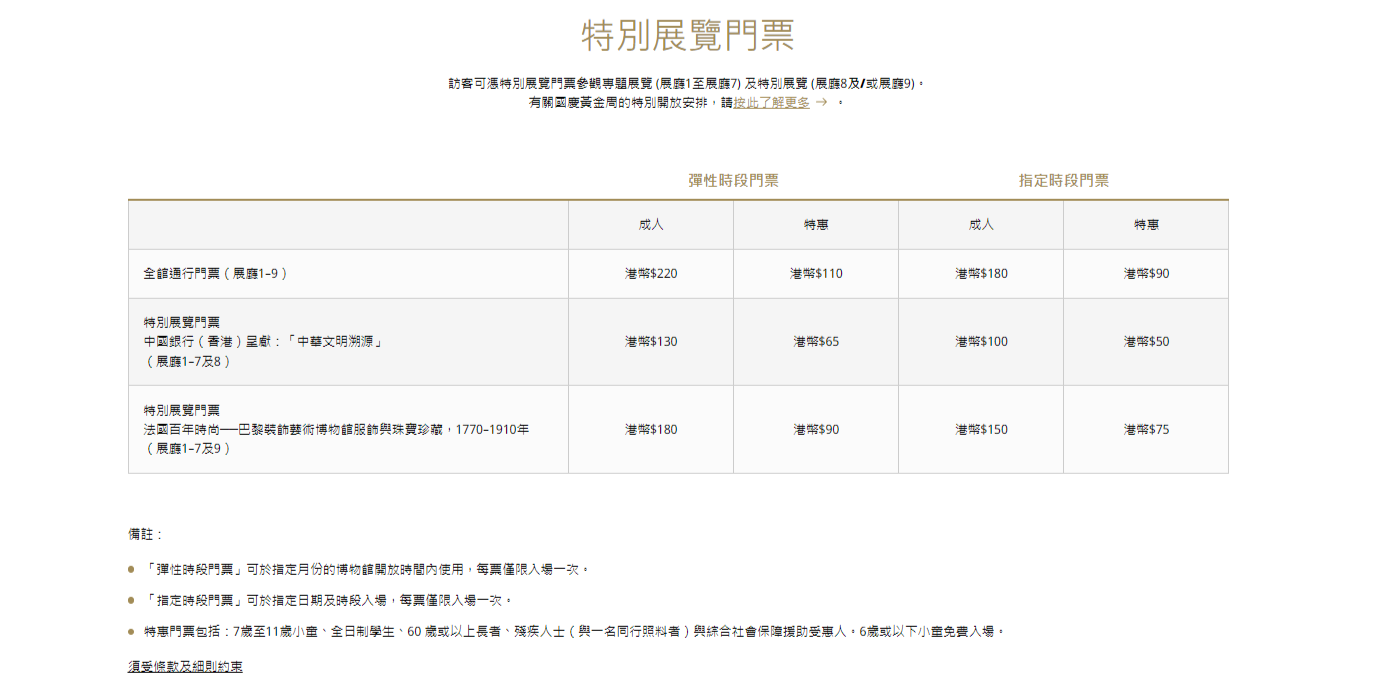This screenshot has width=1378, height=692.
Task: Select the 全館通行門票(展廳1-9)row label
Action: pos(215,273)
